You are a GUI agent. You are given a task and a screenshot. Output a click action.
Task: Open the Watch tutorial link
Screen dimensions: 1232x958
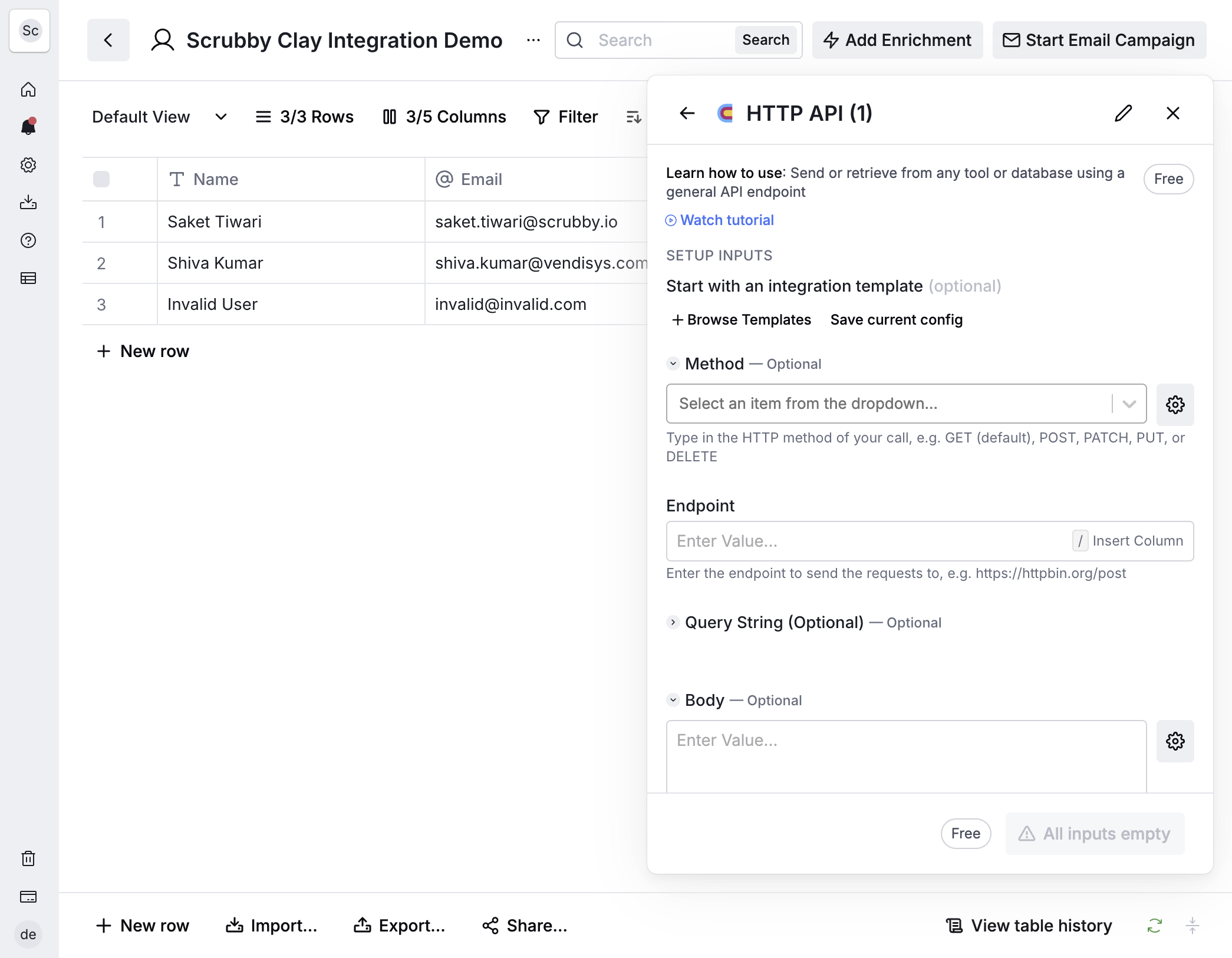pyautogui.click(x=720, y=220)
